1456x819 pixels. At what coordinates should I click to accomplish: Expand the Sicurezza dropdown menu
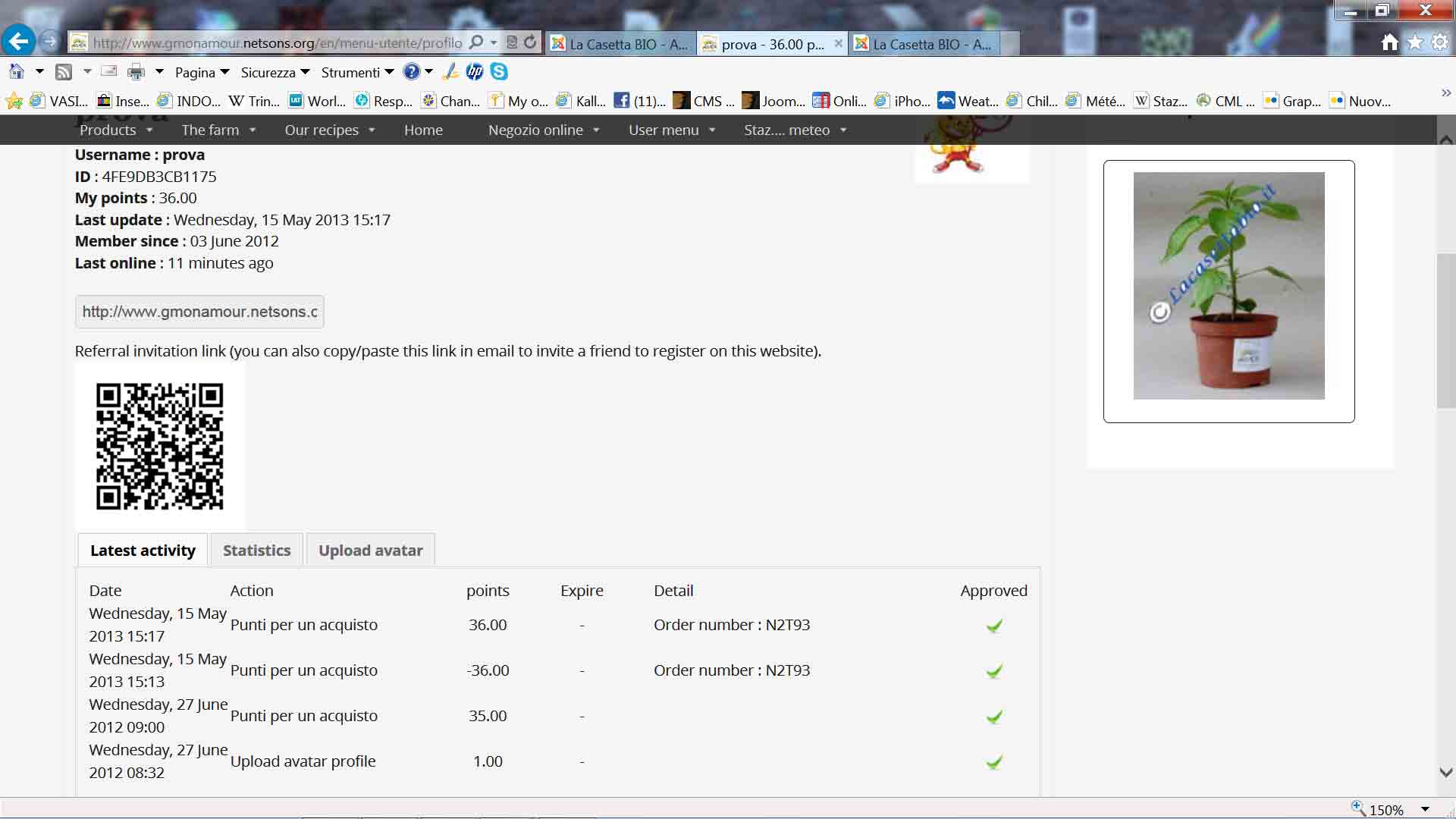pos(275,73)
